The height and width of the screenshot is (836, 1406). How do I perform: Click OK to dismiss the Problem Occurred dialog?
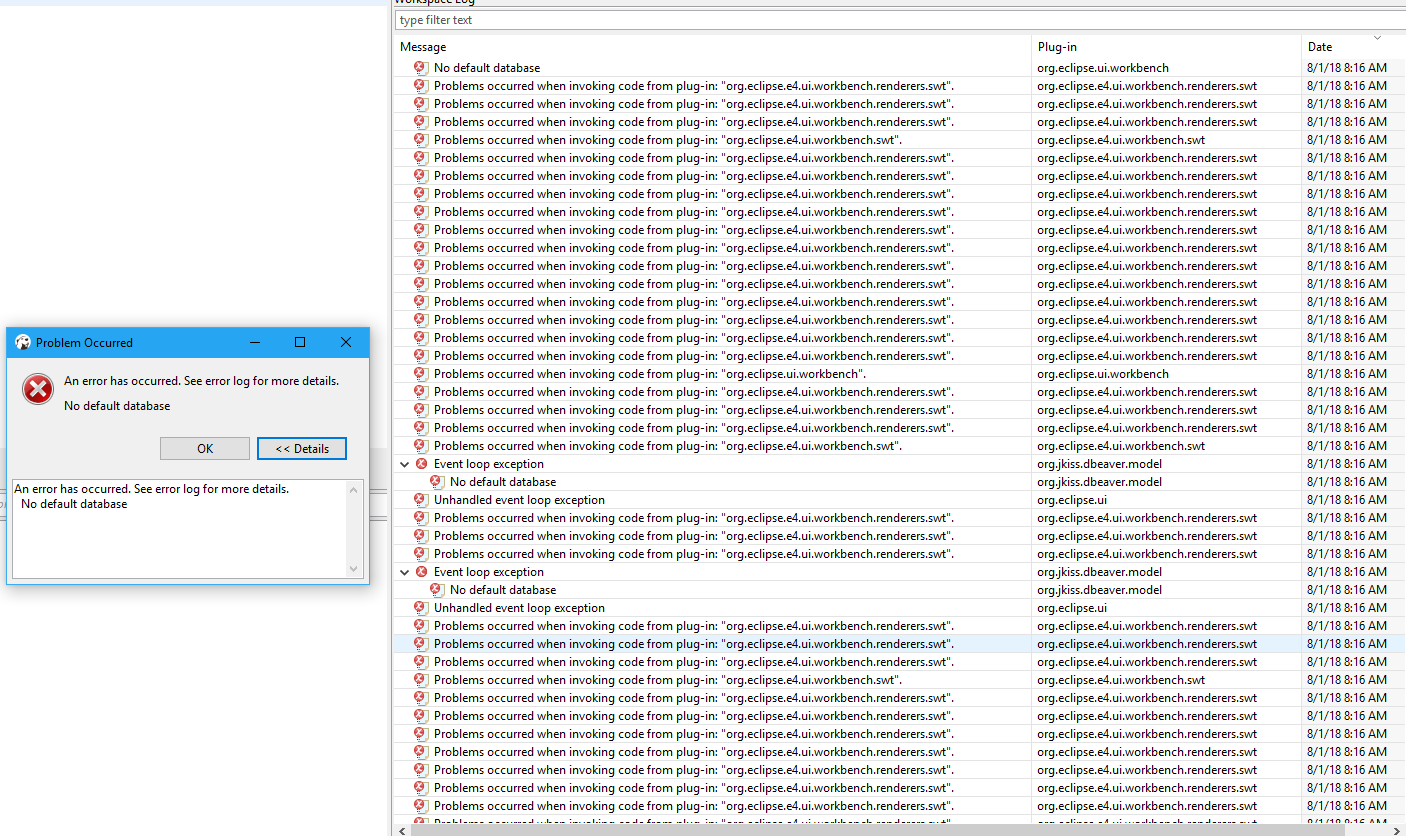205,448
